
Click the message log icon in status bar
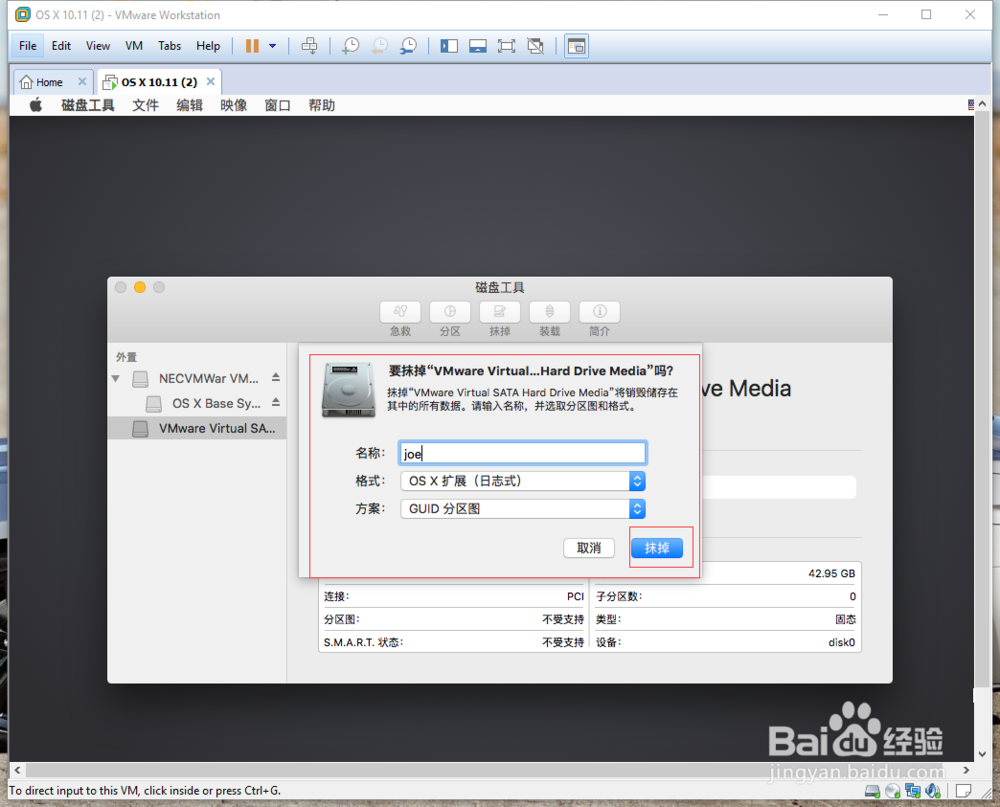click(x=964, y=791)
